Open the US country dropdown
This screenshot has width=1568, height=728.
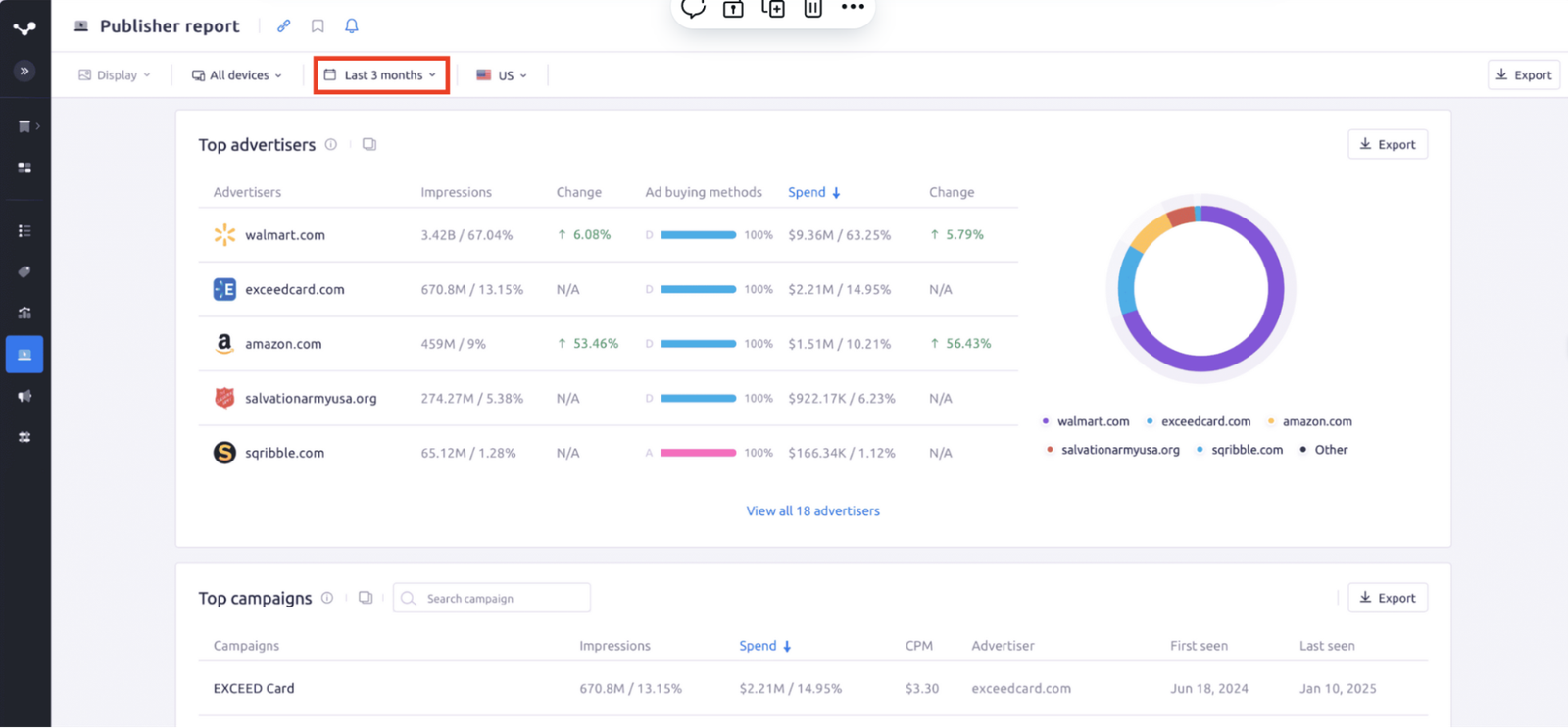coord(502,75)
